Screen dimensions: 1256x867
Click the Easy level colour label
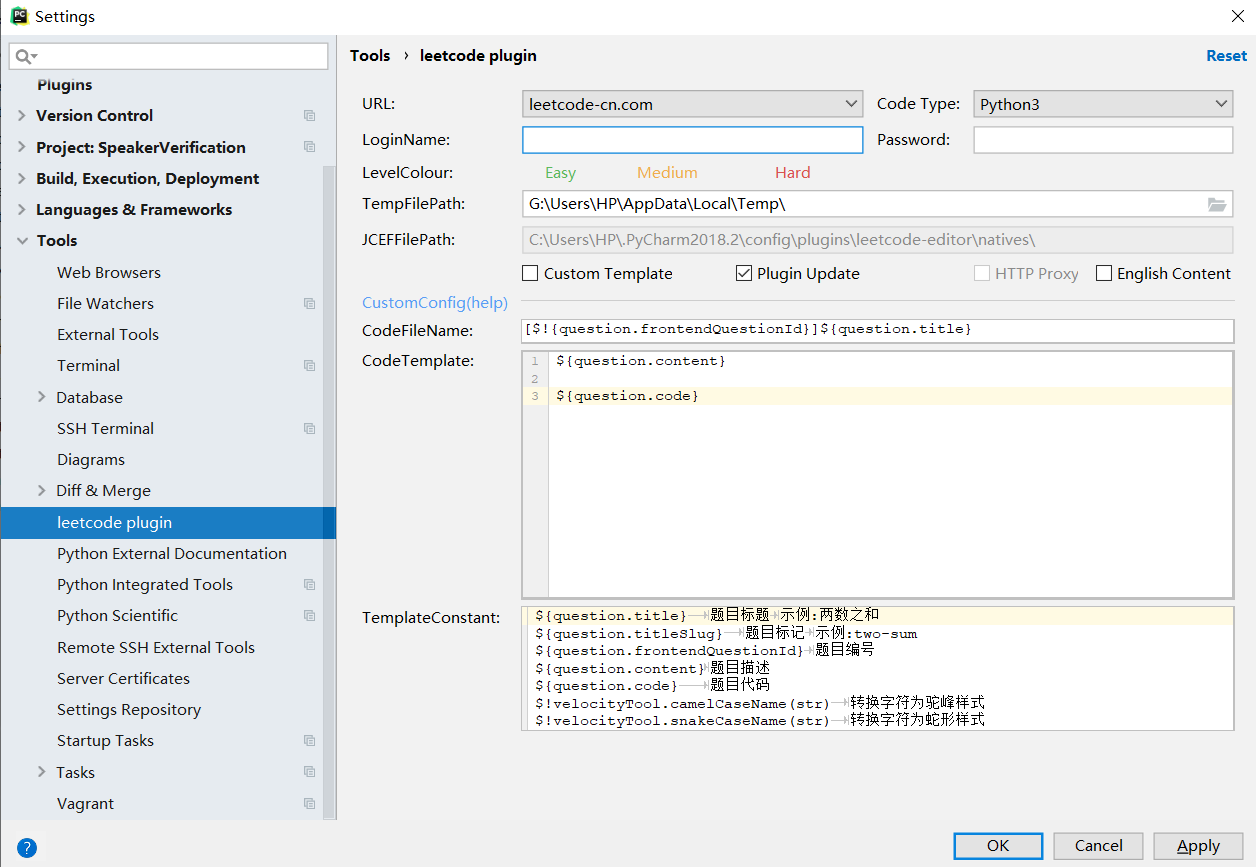(x=560, y=172)
